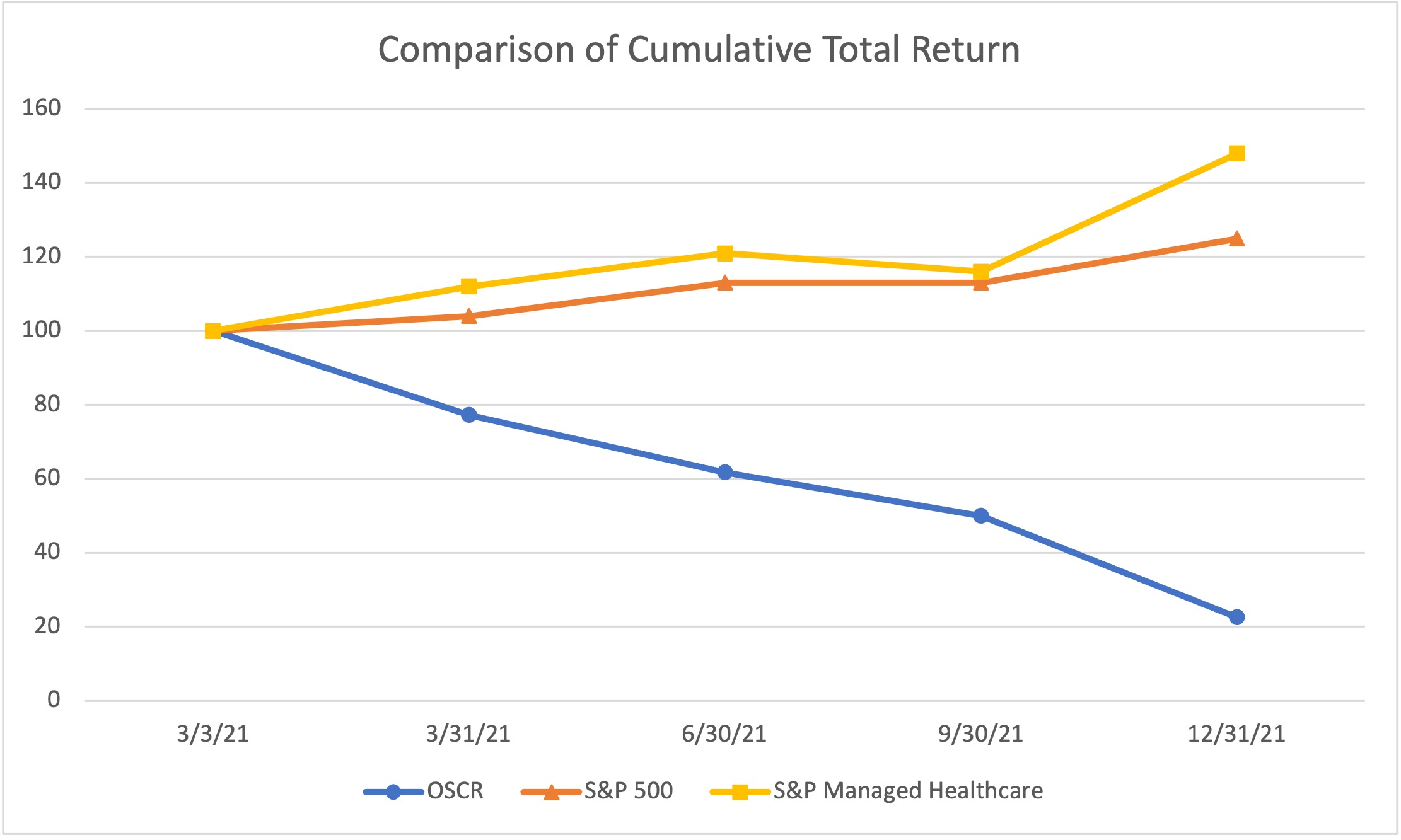The width and height of the screenshot is (1401, 840).
Task: Select the shared starting point at 3/3/21
Action: [213, 331]
